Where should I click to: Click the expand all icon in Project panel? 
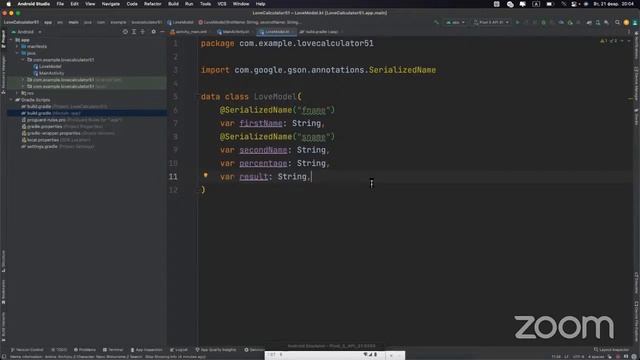click(134, 31)
